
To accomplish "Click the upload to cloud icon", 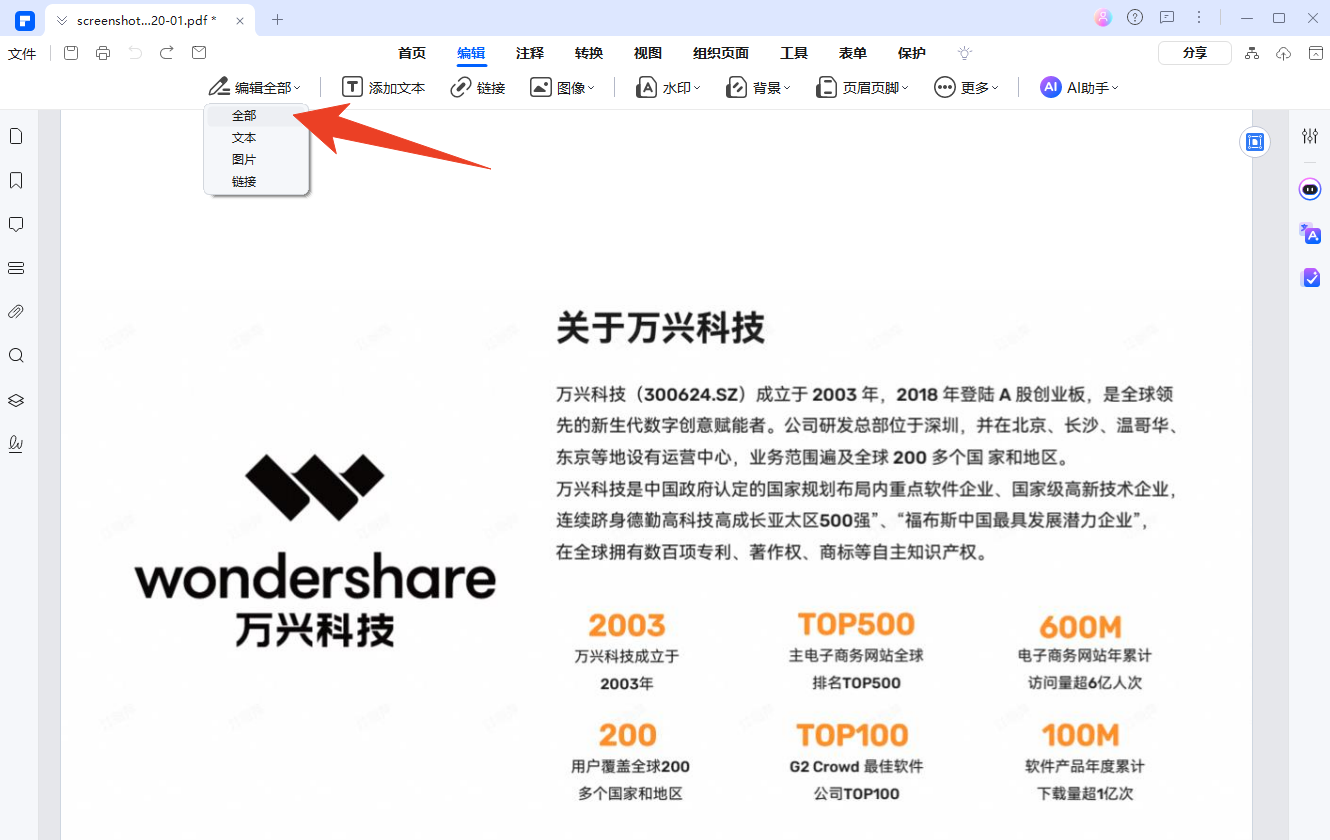I will pyautogui.click(x=1283, y=53).
